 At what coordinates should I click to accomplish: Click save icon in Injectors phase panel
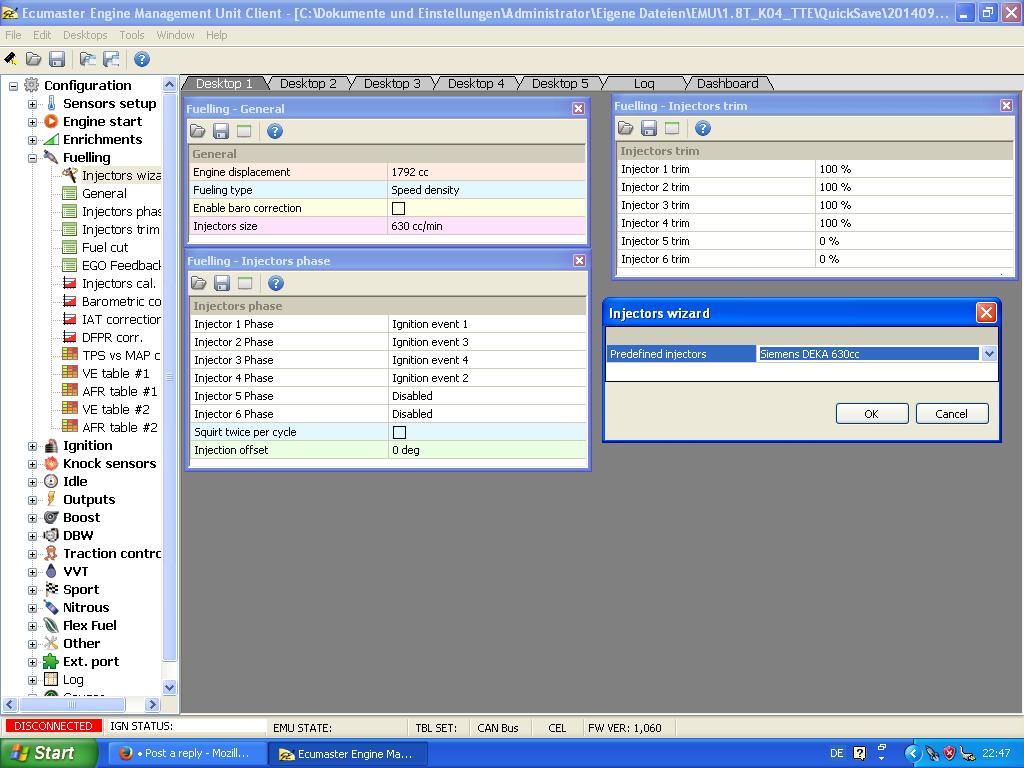[x=222, y=284]
